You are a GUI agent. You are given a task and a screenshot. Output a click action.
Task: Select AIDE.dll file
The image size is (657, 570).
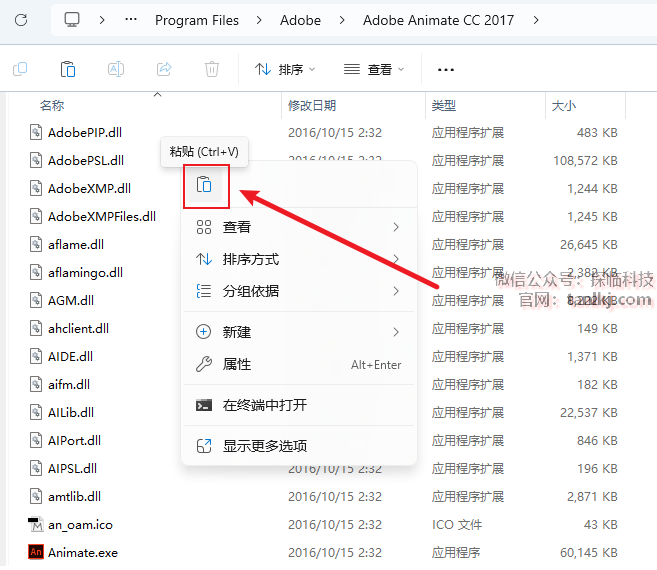coord(70,357)
